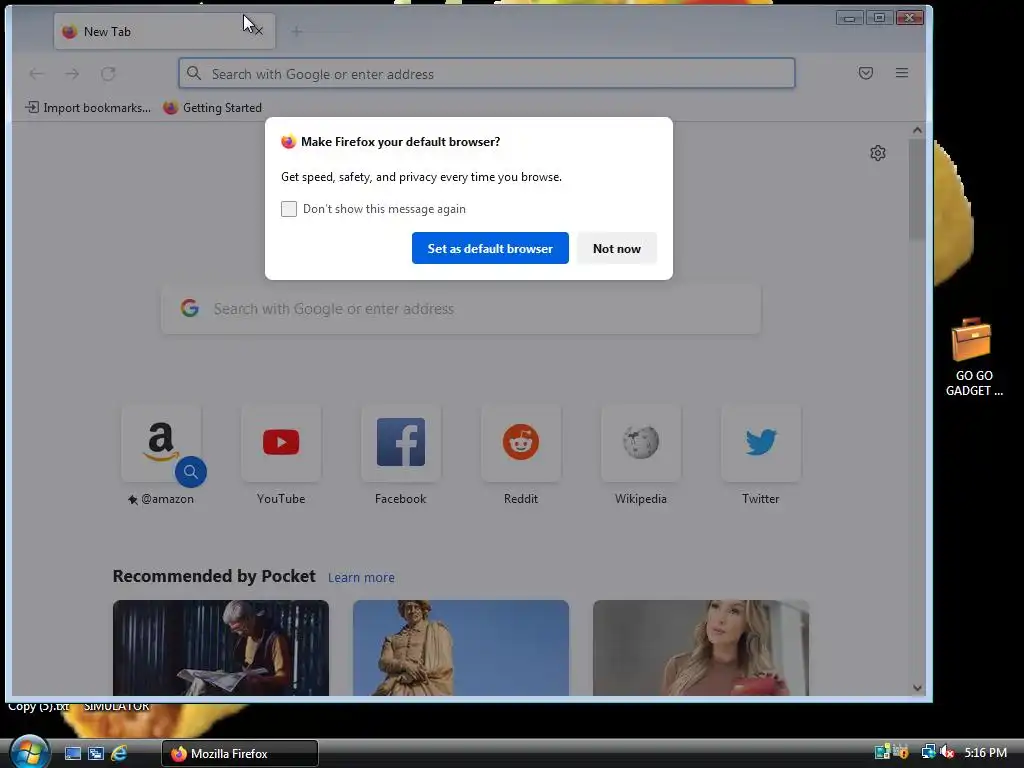The image size is (1024, 768).
Task: Focus the Google search box on page
Action: coord(461,309)
